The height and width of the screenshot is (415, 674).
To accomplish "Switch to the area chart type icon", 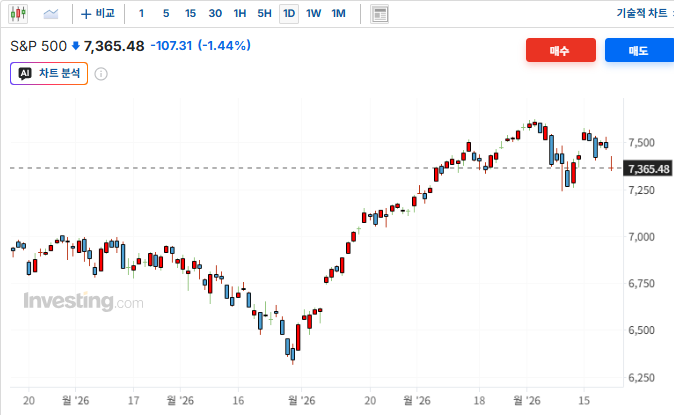I will (51, 14).
